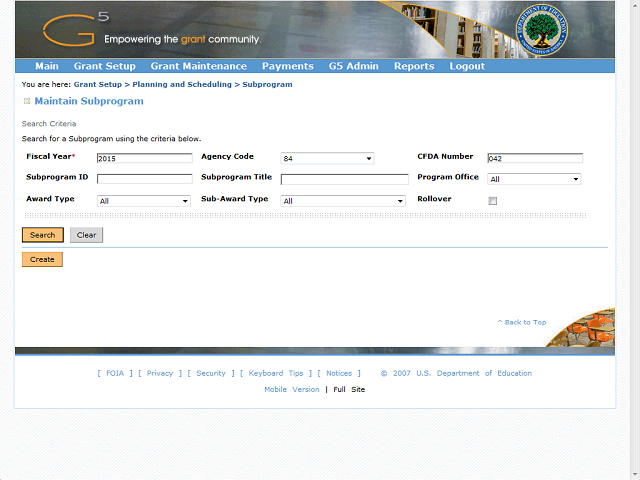Expand the Sub-Award Type dropdown
This screenshot has width=640, height=480.
pyautogui.click(x=343, y=201)
